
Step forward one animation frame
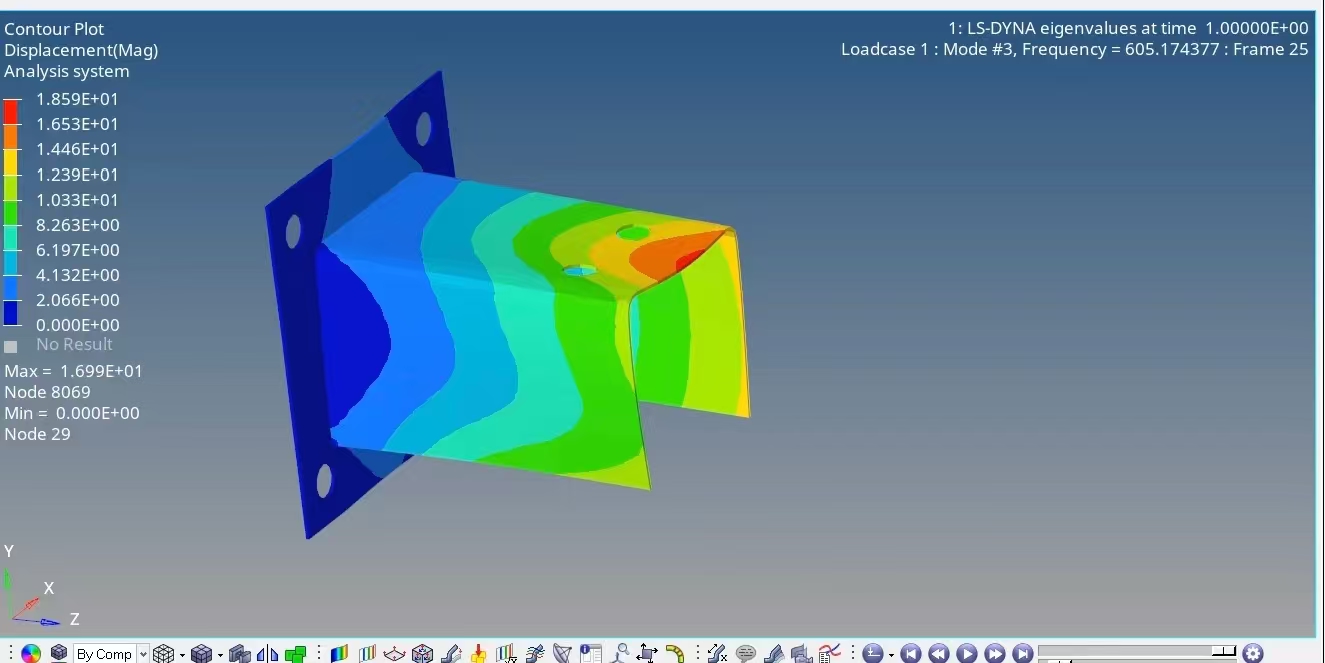(994, 654)
